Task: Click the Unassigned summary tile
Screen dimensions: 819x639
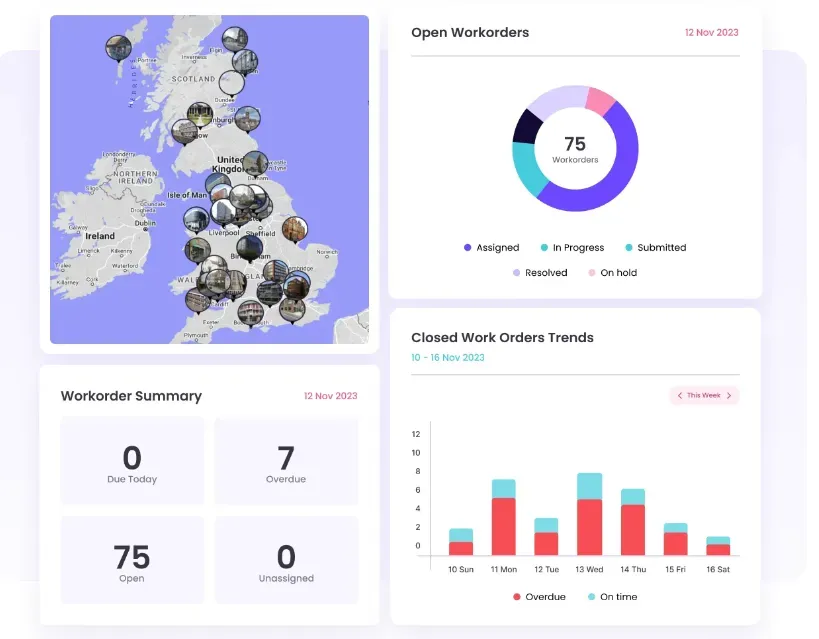Action: [286, 560]
